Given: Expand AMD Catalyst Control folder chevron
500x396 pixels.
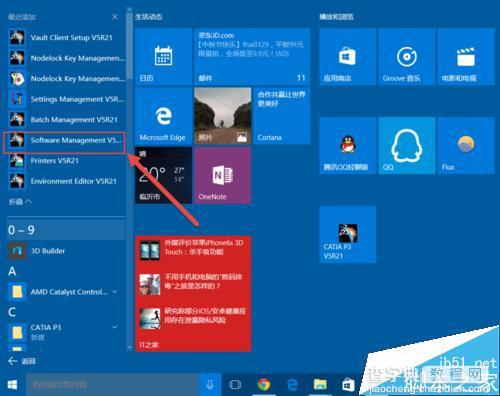Looking at the screenshot, I should (115, 292).
